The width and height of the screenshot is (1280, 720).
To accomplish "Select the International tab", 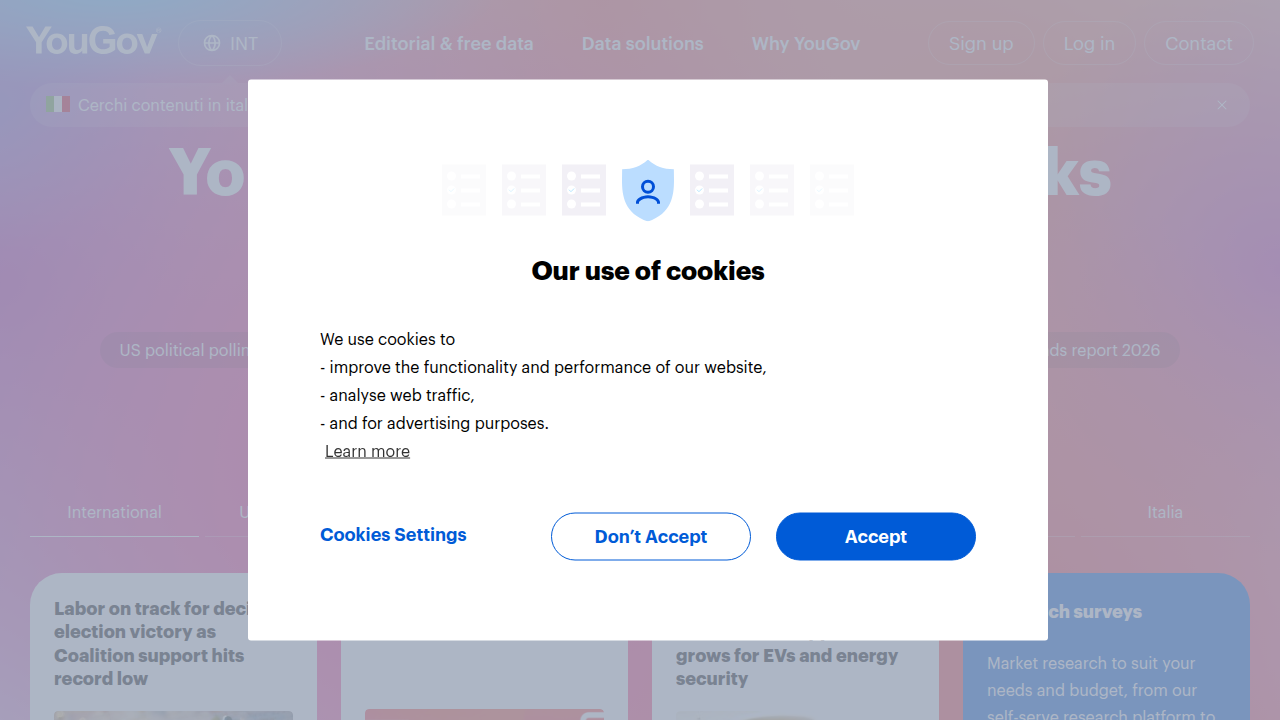I will pyautogui.click(x=114, y=512).
